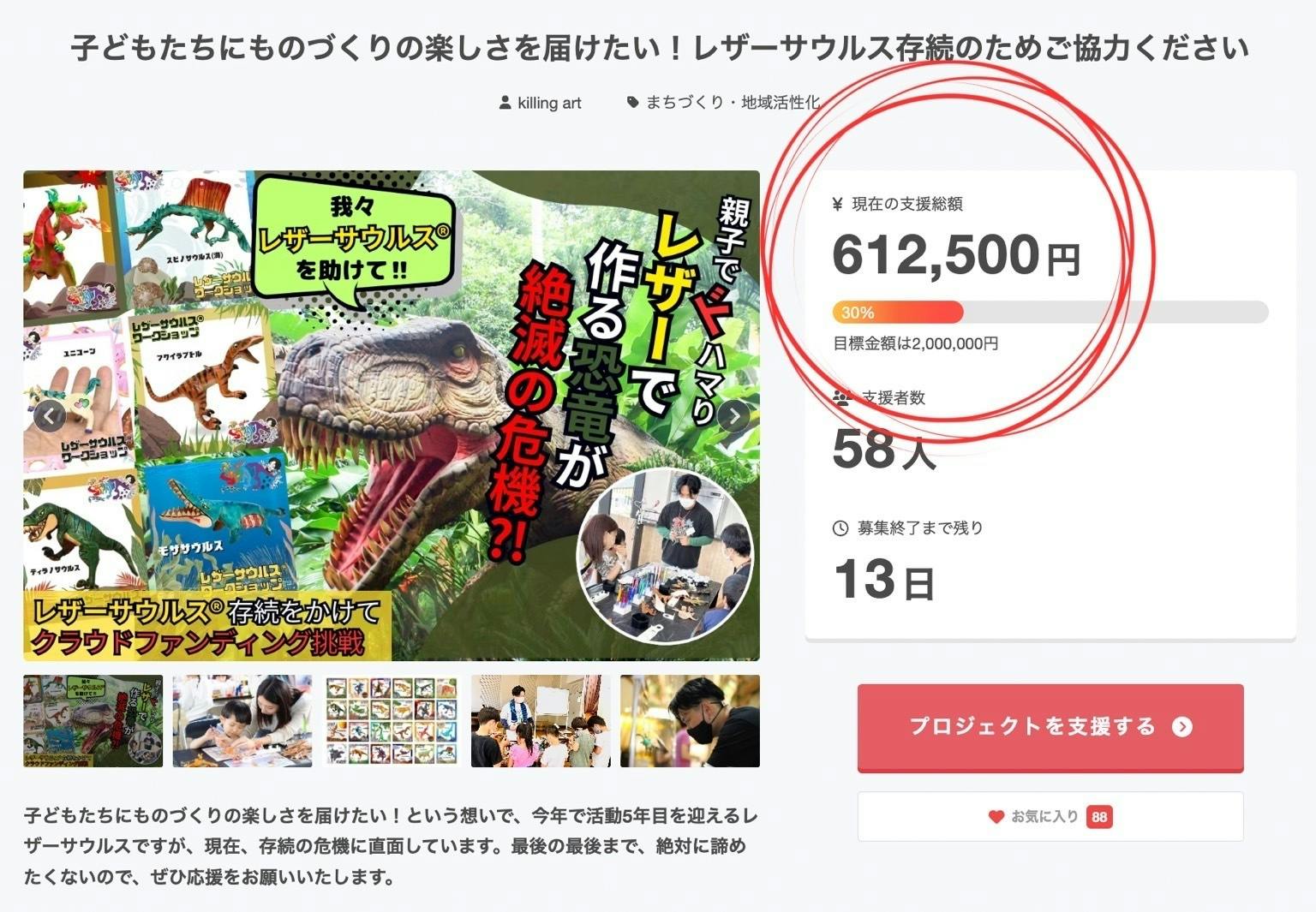1316x912 pixels.
Task: Select the first dinosaur banner thumbnail
Action: tap(93, 721)
